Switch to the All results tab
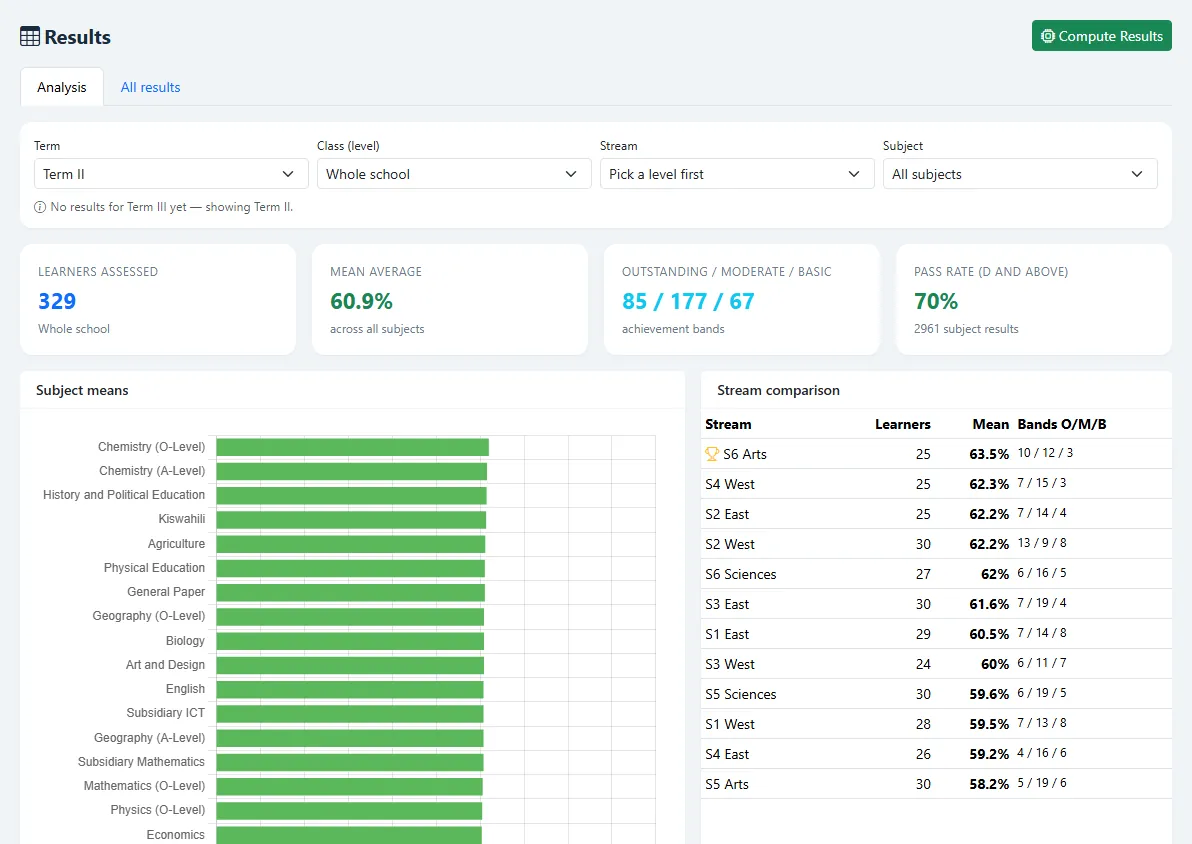 click(x=151, y=87)
